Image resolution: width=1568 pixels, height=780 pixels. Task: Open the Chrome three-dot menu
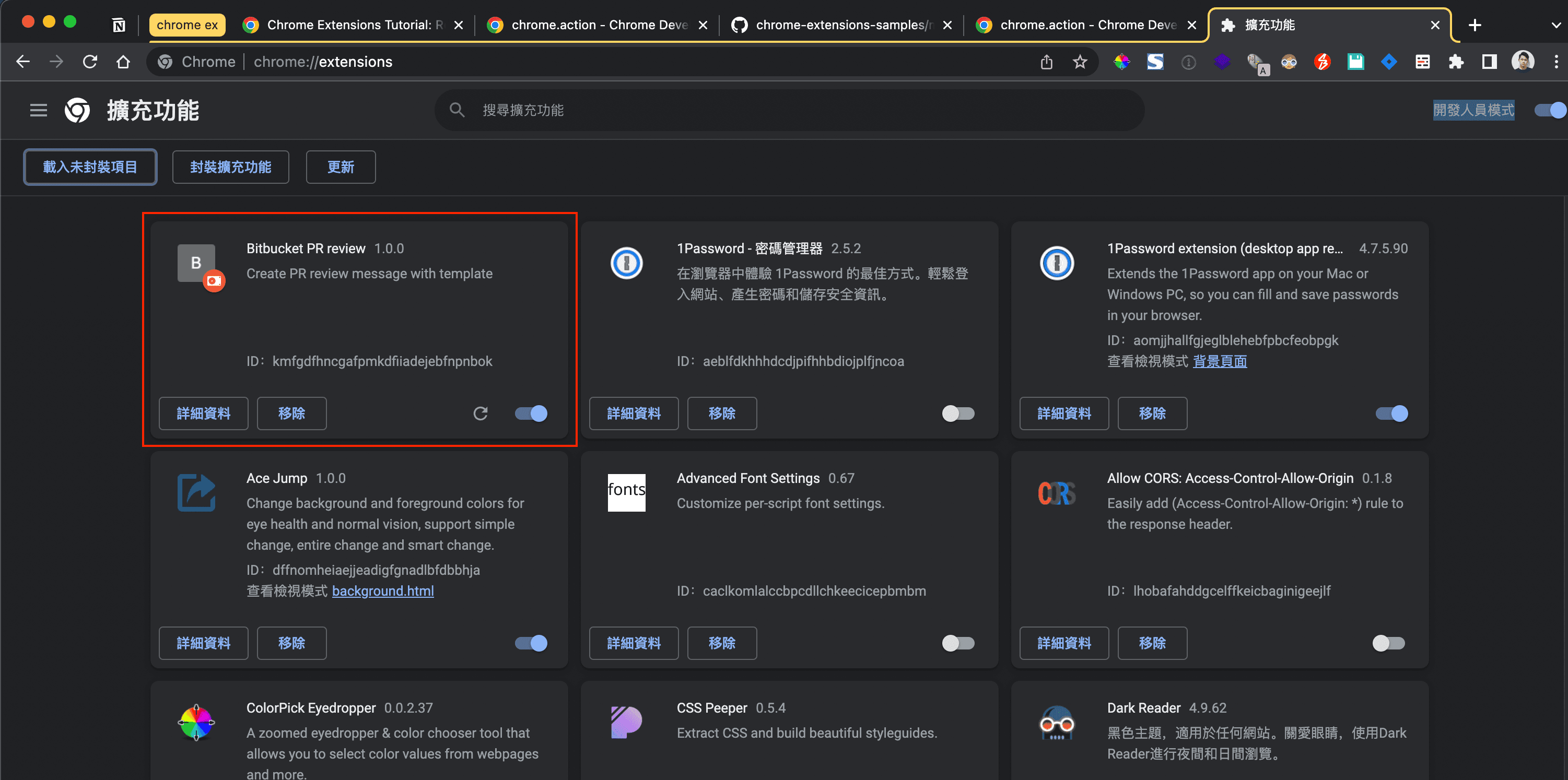point(1556,62)
